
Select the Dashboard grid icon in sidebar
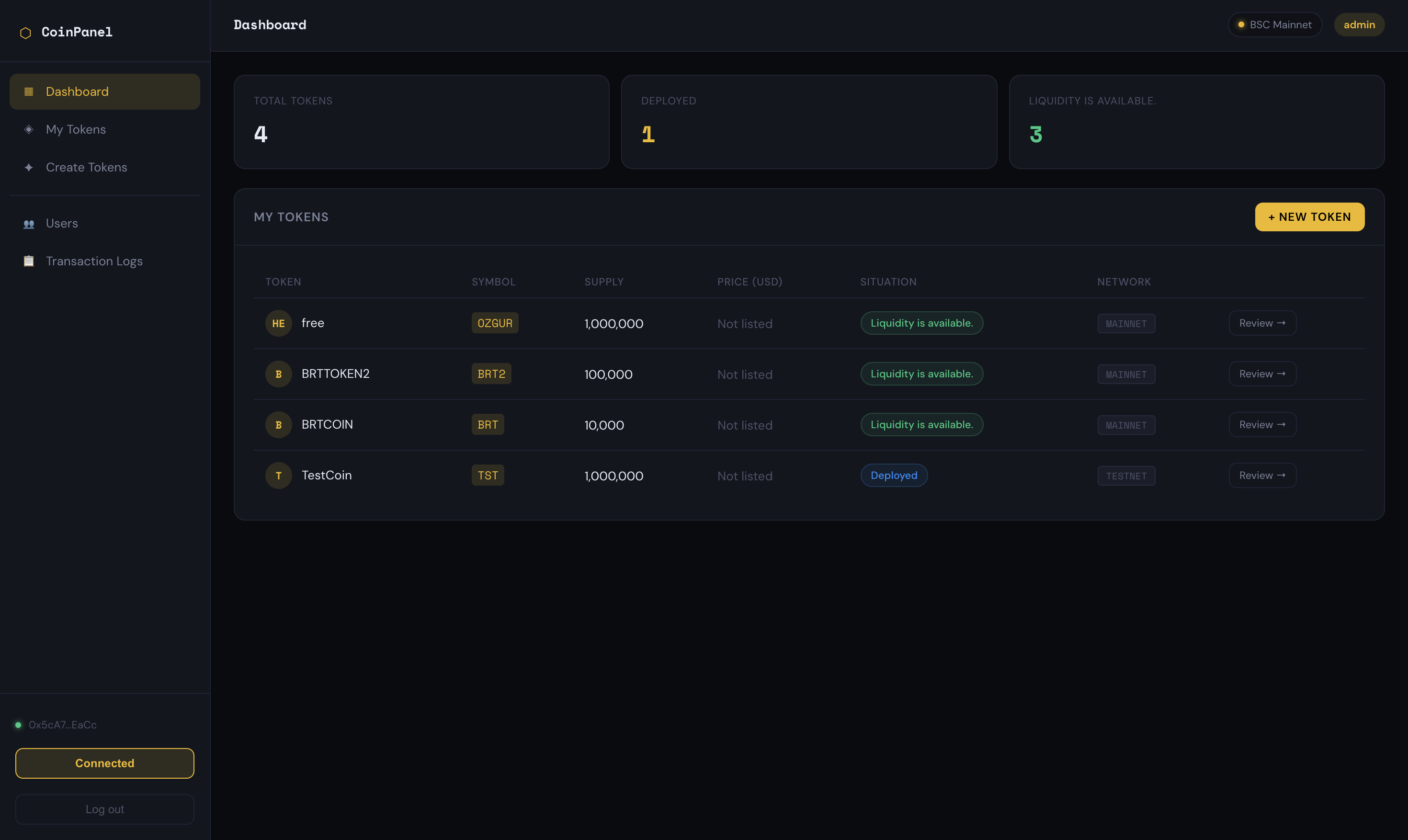(x=28, y=91)
